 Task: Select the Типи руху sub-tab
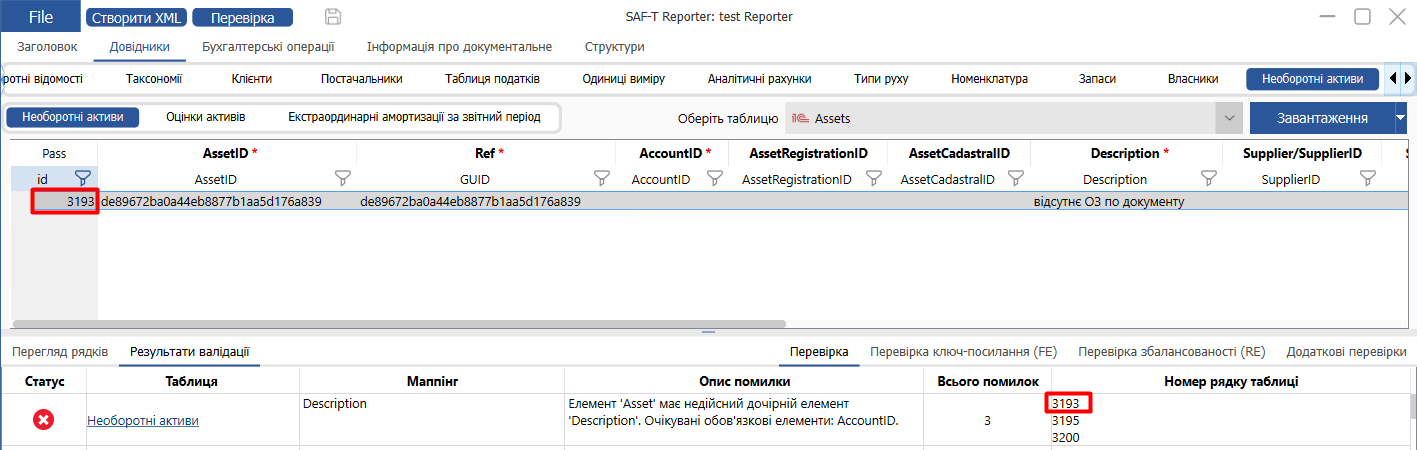pos(881,79)
